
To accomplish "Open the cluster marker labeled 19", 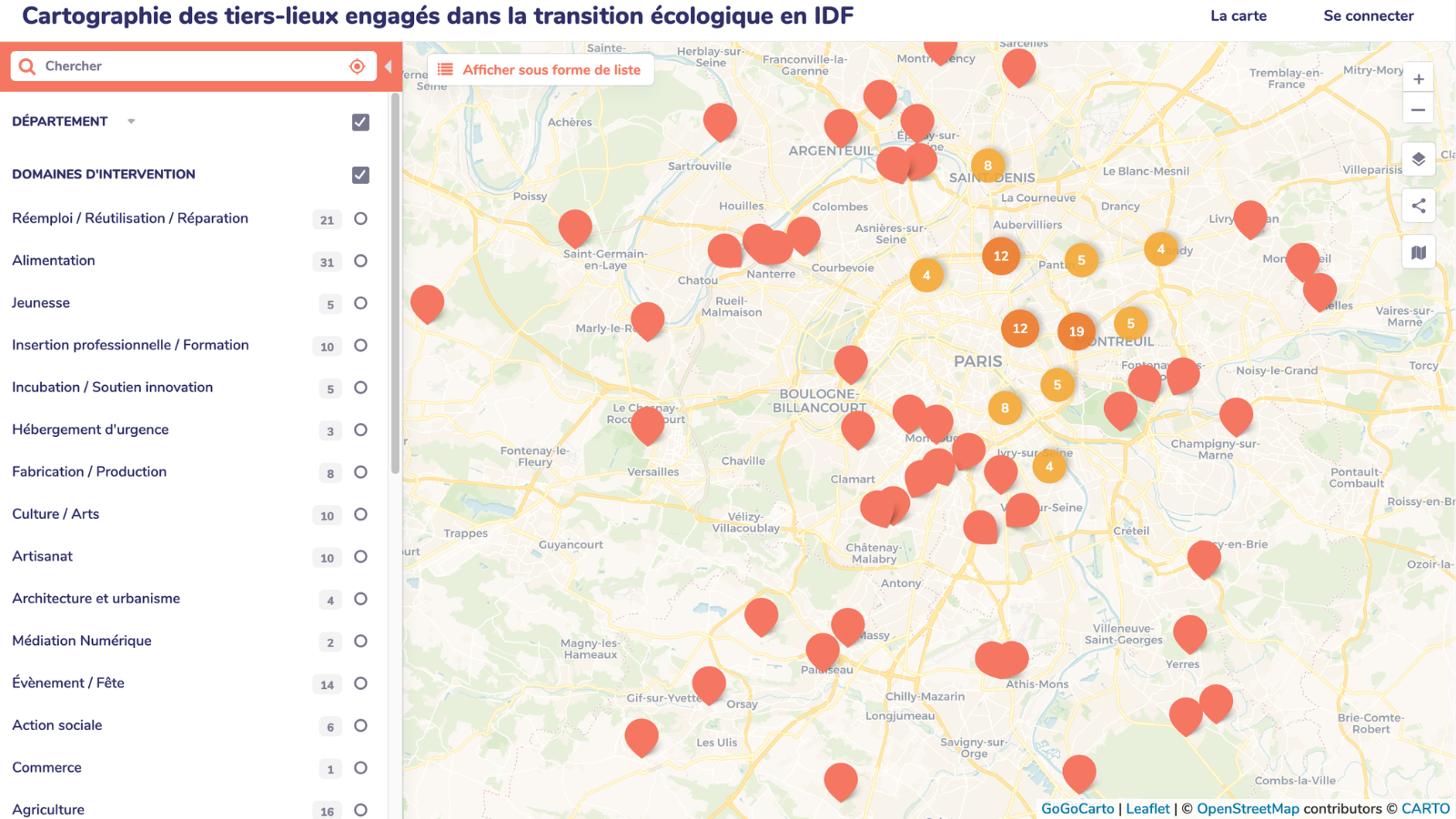I will (x=1076, y=331).
